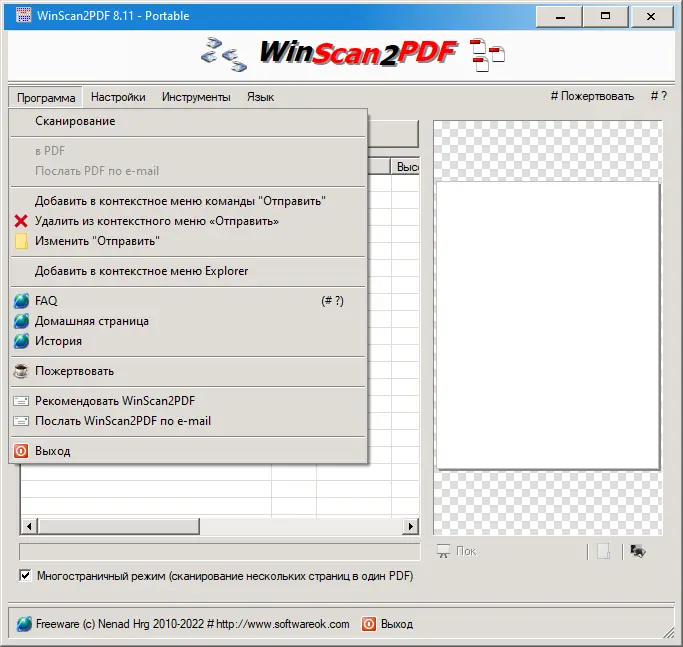Click envelope icon beside Рекомендовать WinScan2PDF
This screenshot has height=647, width=683.
click(21, 401)
